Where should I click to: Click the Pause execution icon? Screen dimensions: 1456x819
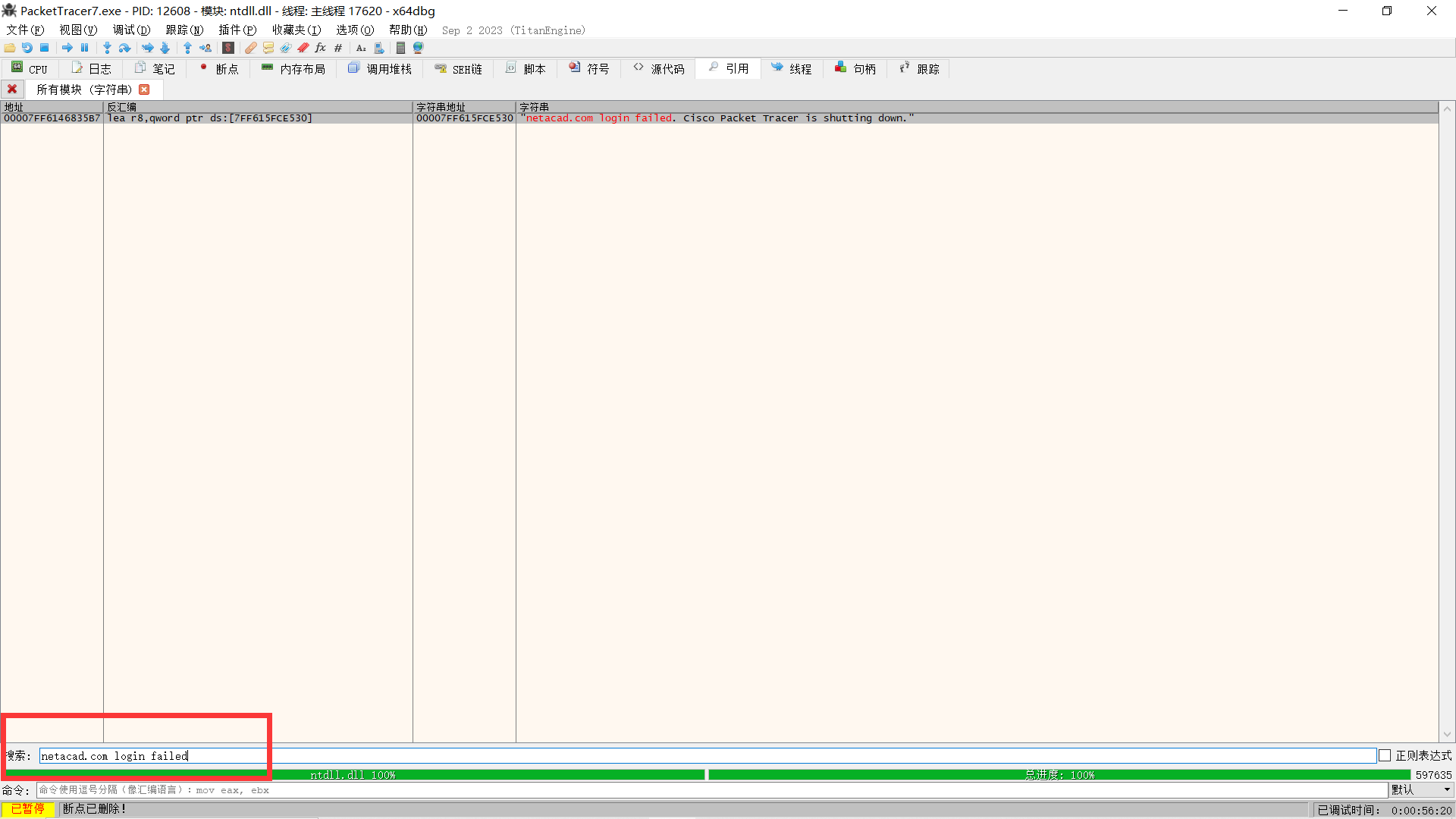click(x=85, y=48)
